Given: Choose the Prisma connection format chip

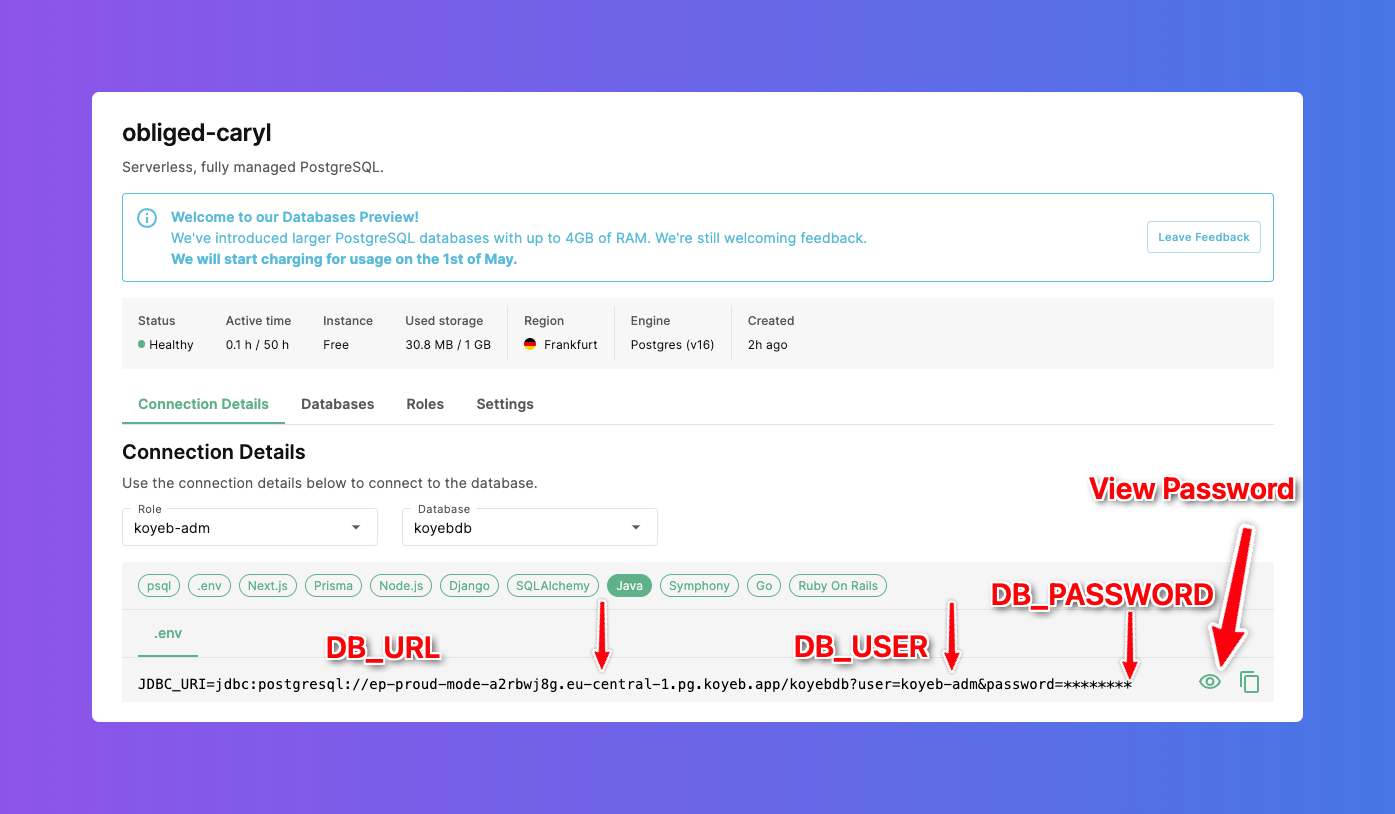Looking at the screenshot, I should (x=333, y=586).
